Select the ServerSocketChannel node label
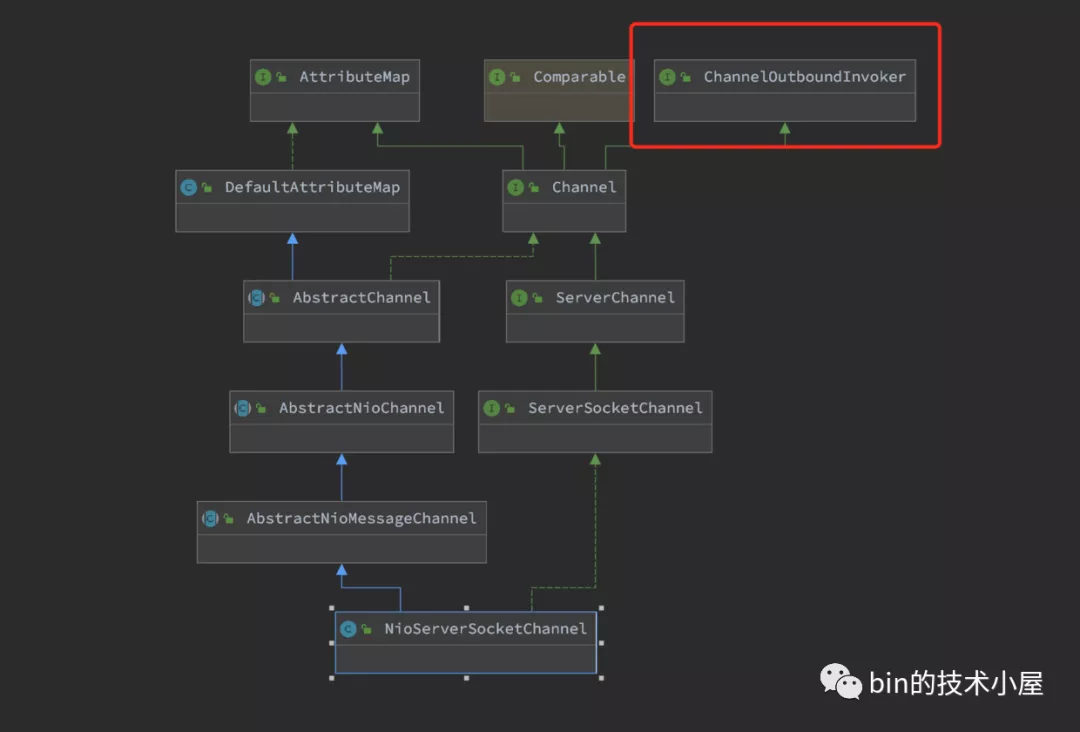Image resolution: width=1080 pixels, height=732 pixels. click(615, 408)
